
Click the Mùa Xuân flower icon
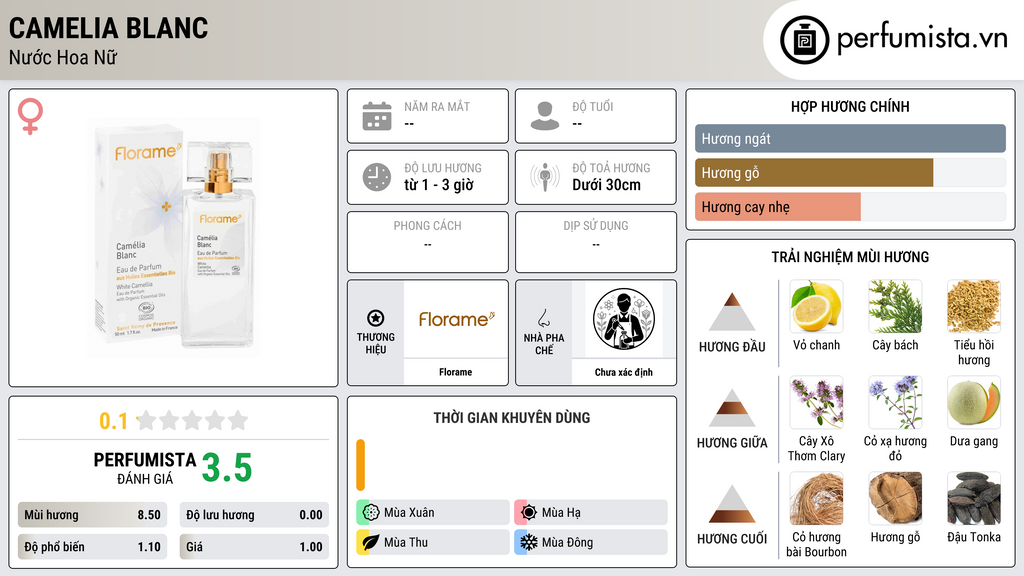[371, 513]
